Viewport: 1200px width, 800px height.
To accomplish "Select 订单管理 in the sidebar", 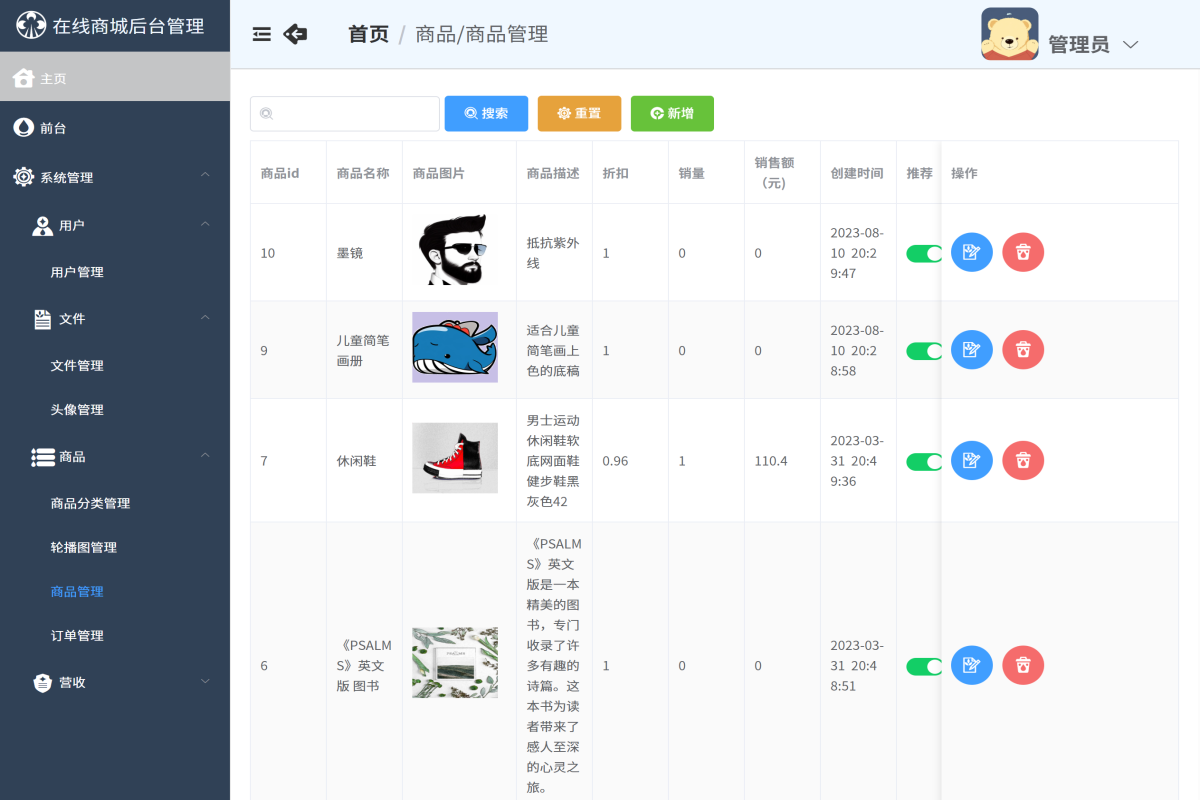I will click(77, 635).
